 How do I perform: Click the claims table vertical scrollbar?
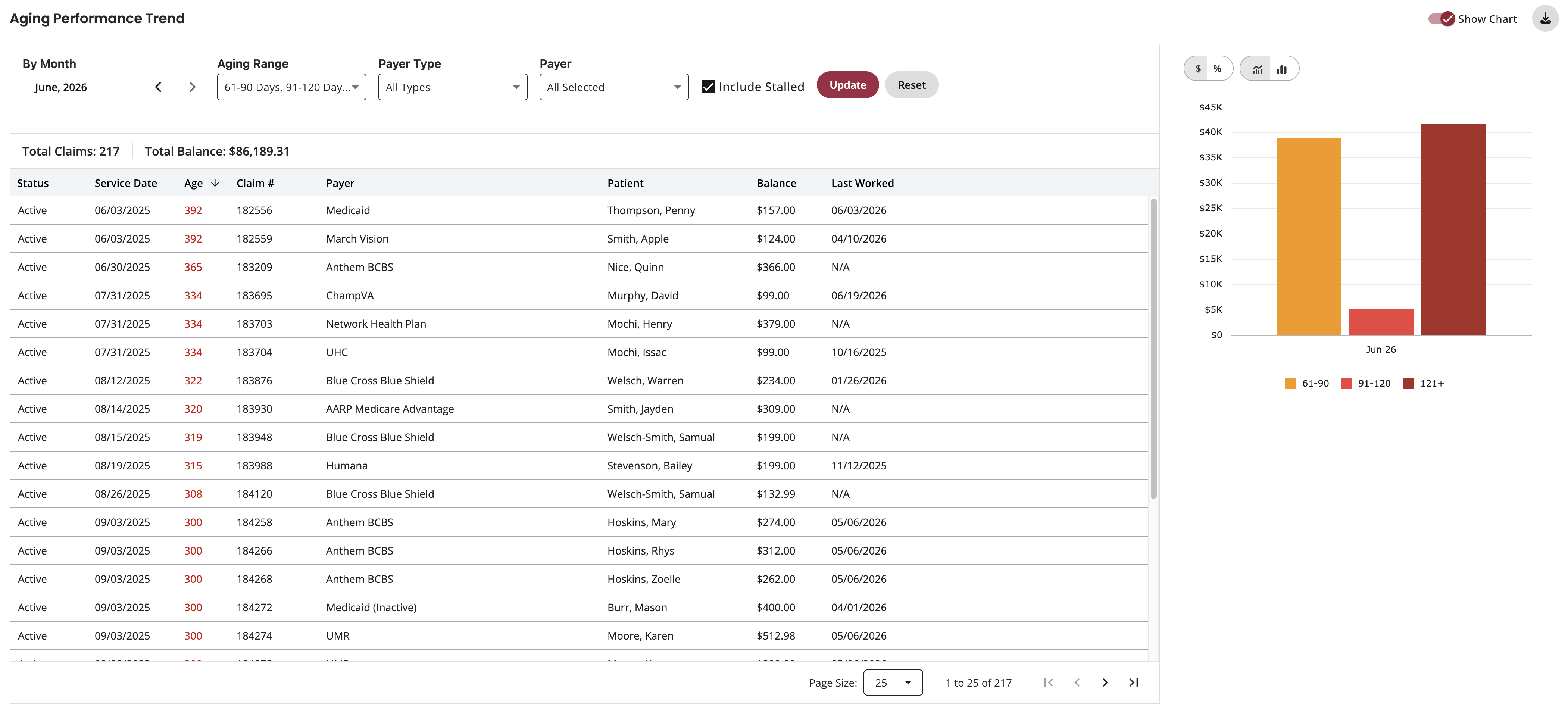click(1153, 349)
